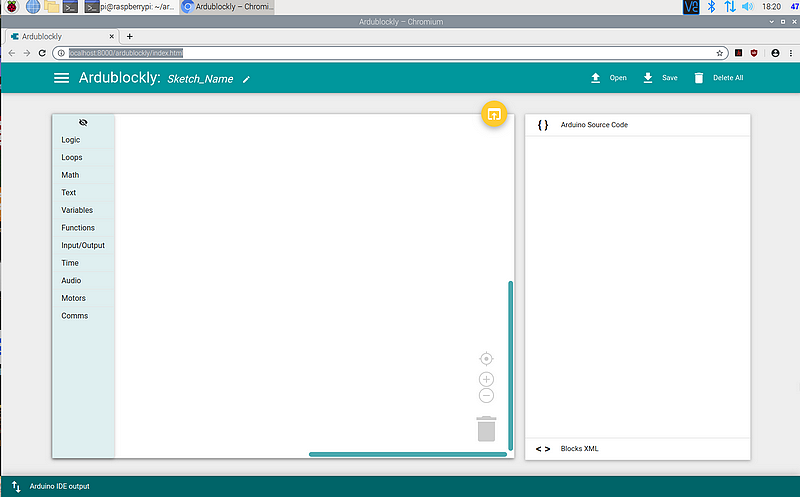Open file manager from taskbar
Viewport: 800px width, 497px height.
tap(51, 7)
